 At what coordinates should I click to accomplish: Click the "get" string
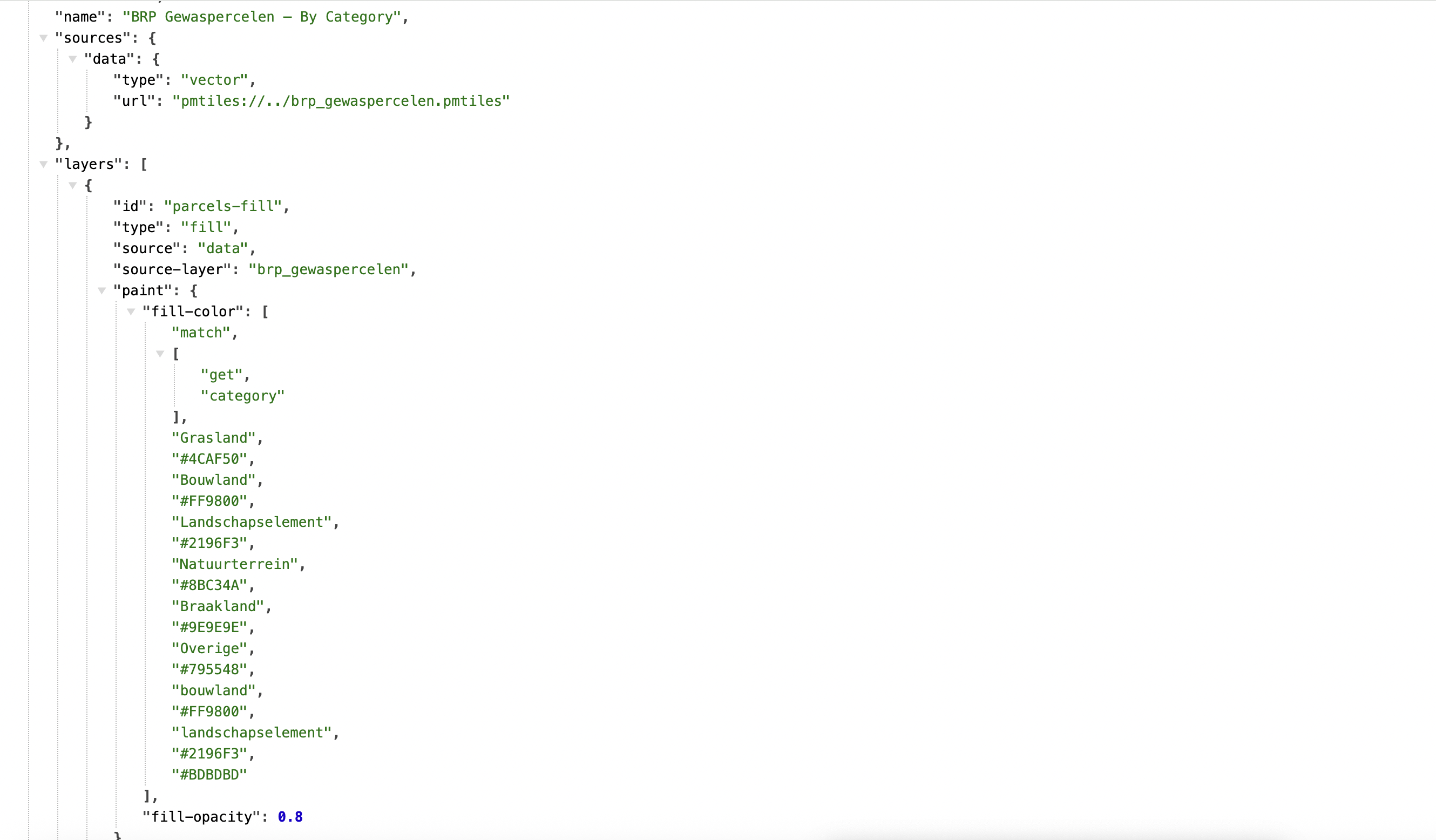tap(222, 375)
